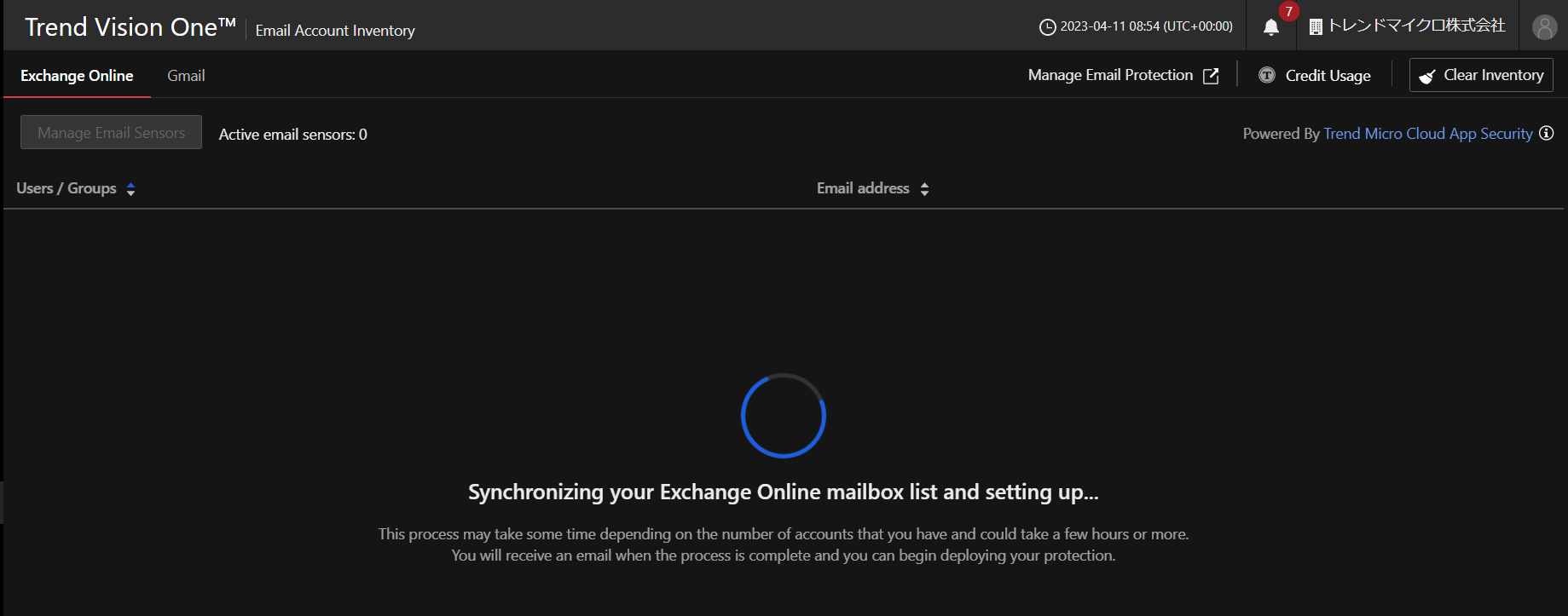Click the building icon beside company name
1568x616 pixels.
1316,27
